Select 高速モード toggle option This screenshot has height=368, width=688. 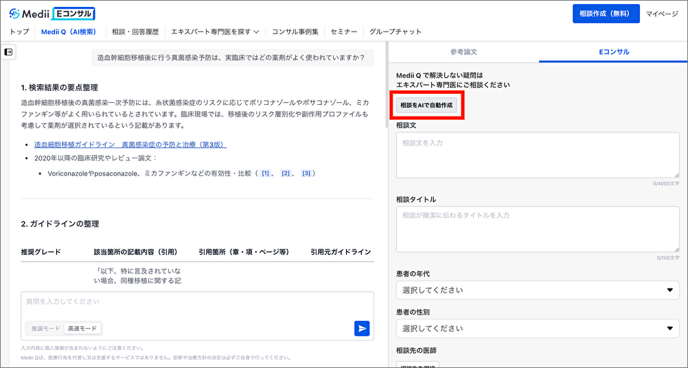pos(82,328)
